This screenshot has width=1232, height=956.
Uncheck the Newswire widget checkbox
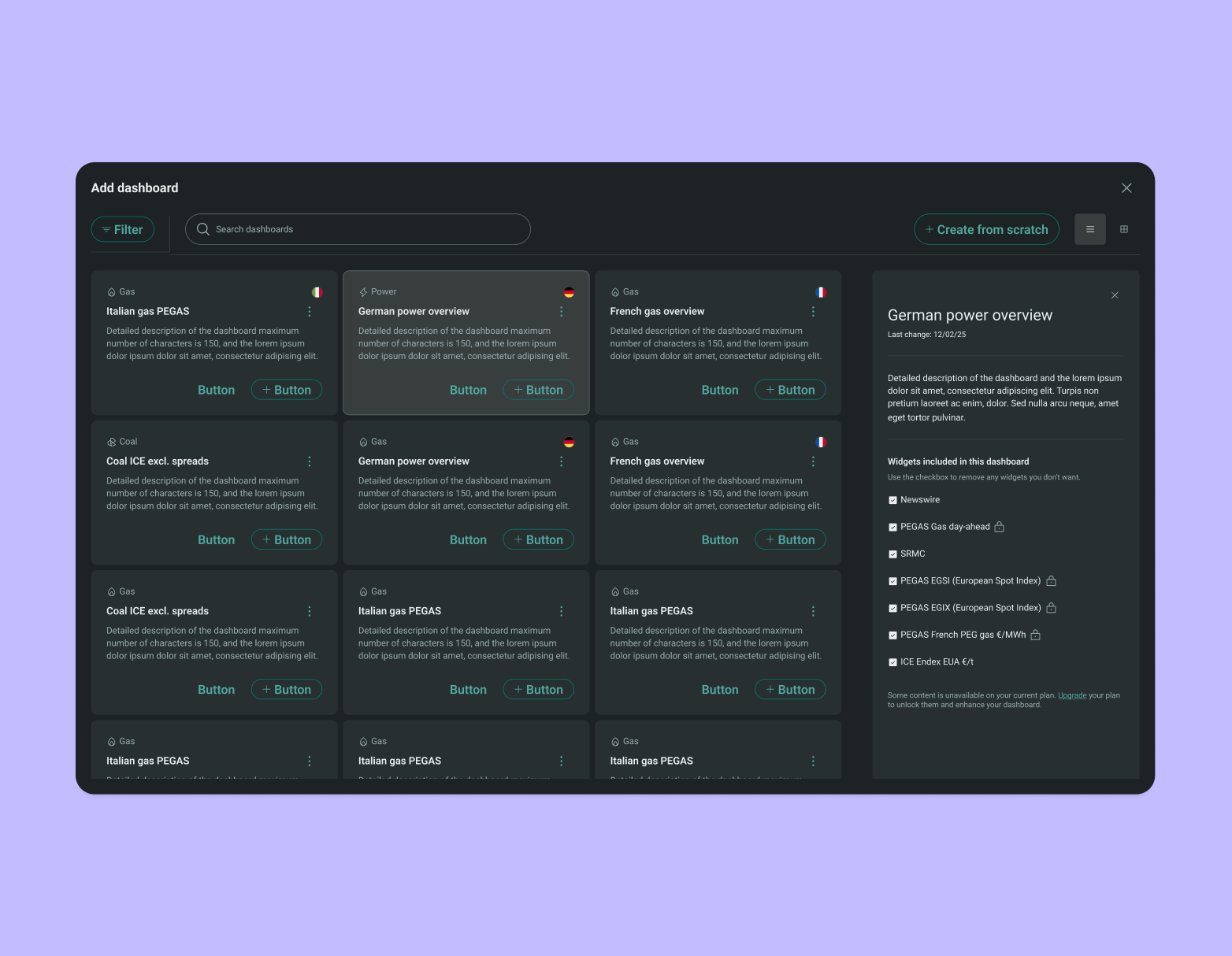(892, 500)
